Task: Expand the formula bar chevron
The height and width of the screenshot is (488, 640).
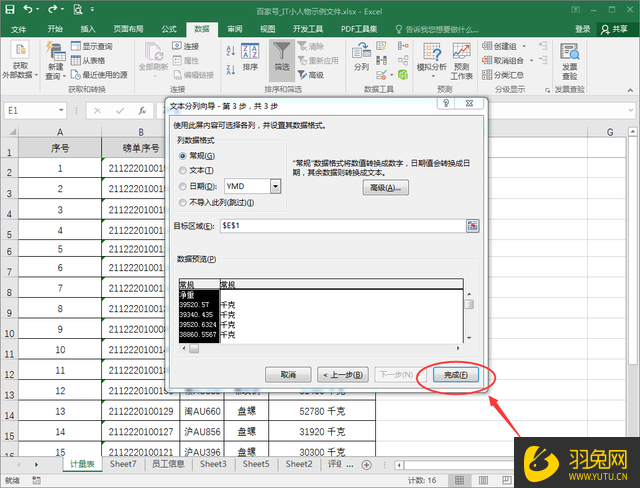Action: (x=631, y=110)
